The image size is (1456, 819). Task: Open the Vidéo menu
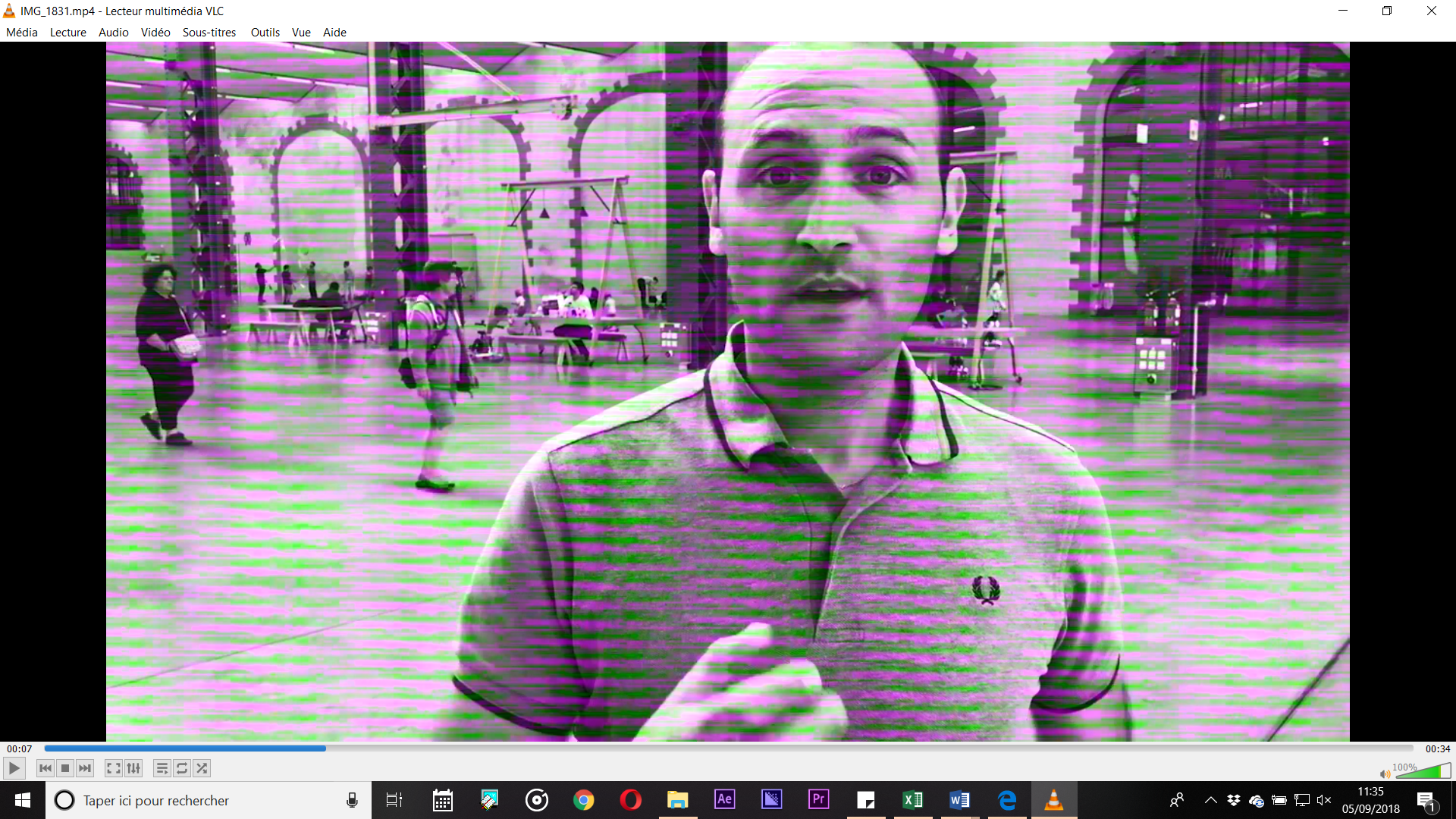tap(155, 32)
